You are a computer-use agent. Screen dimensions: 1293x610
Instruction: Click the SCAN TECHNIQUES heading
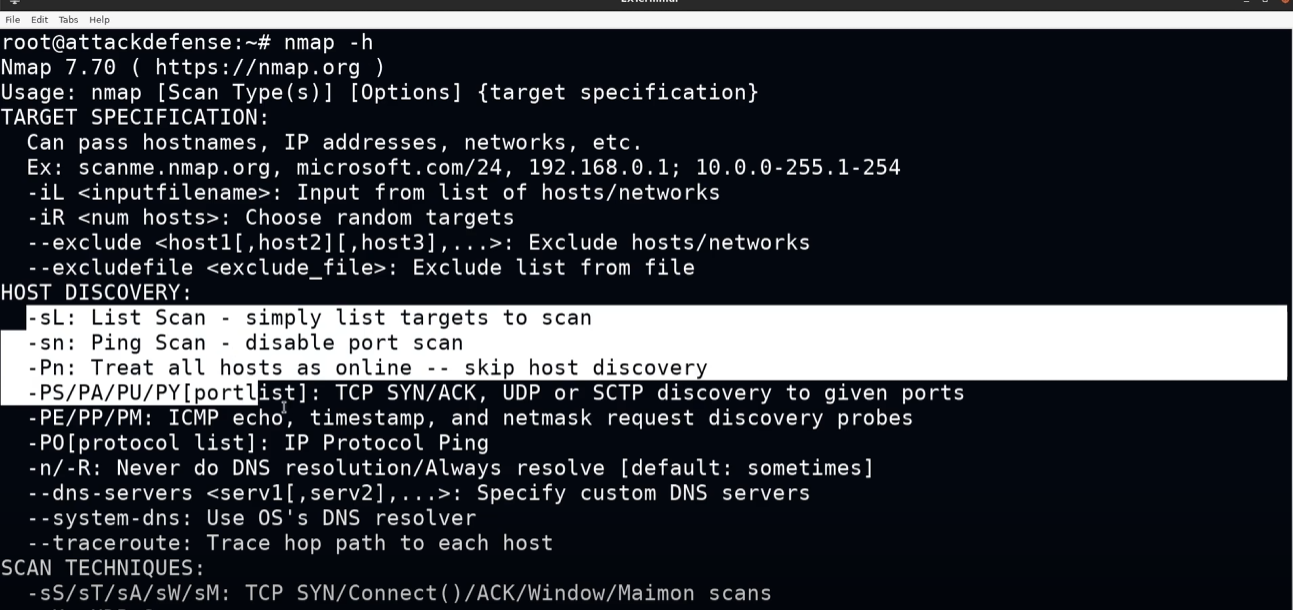pyautogui.click(x=102, y=568)
